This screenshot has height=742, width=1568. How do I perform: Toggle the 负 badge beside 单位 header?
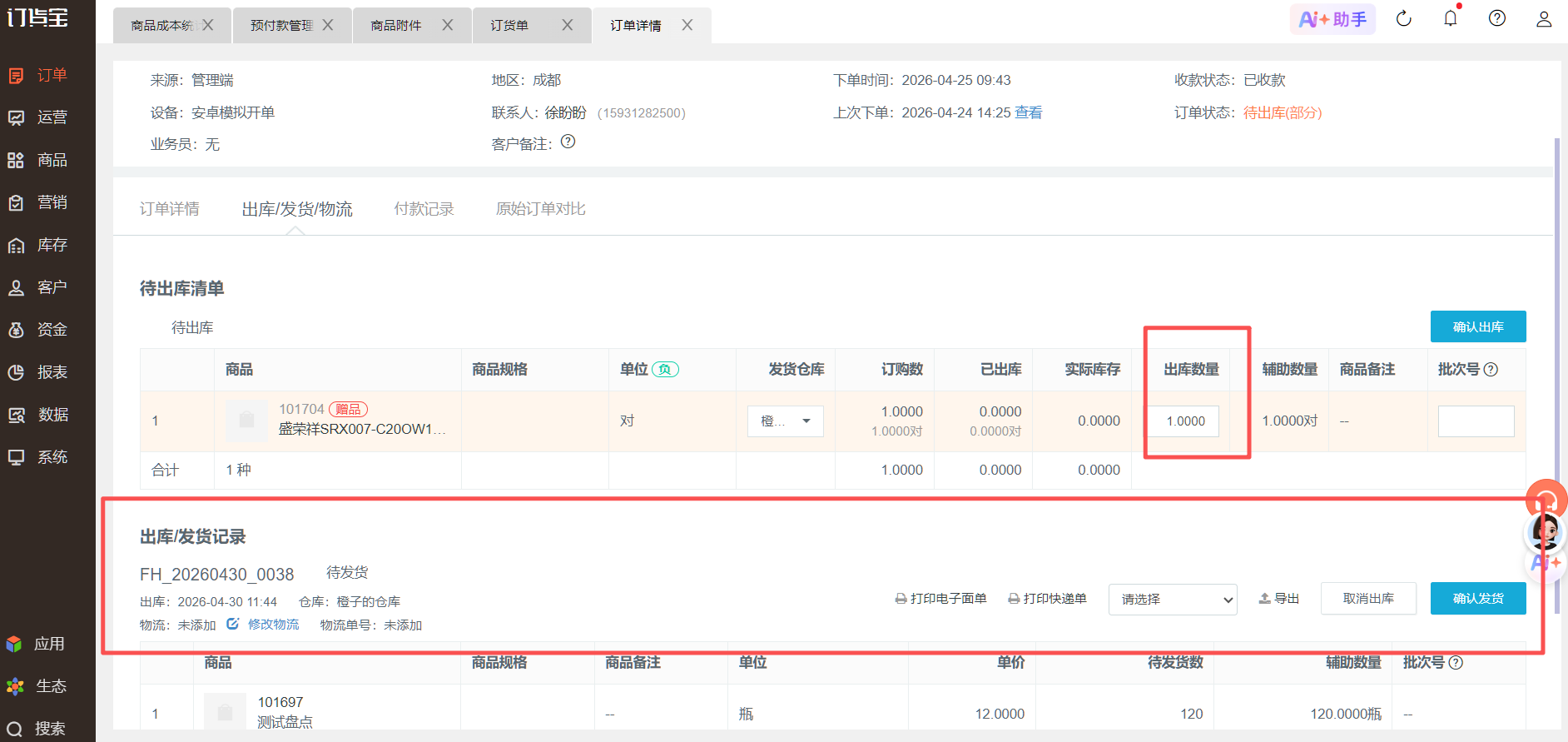pos(665,370)
